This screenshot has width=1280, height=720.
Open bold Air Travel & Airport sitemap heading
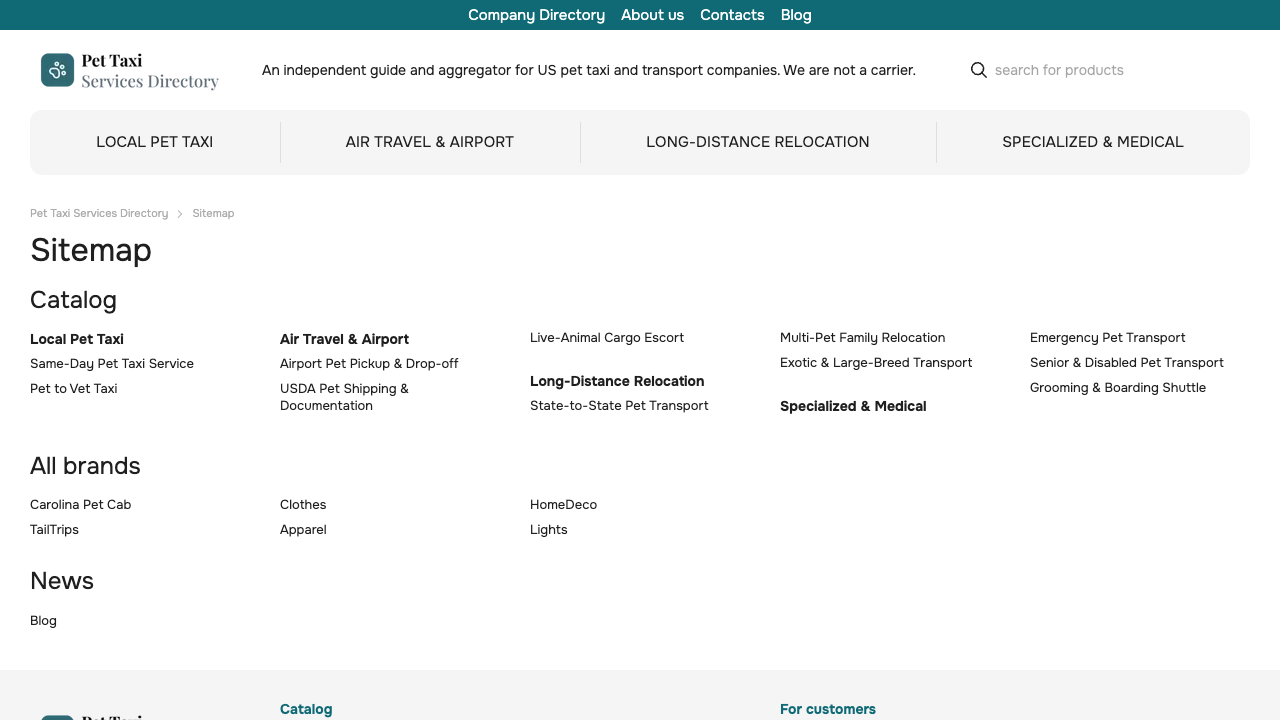click(344, 339)
